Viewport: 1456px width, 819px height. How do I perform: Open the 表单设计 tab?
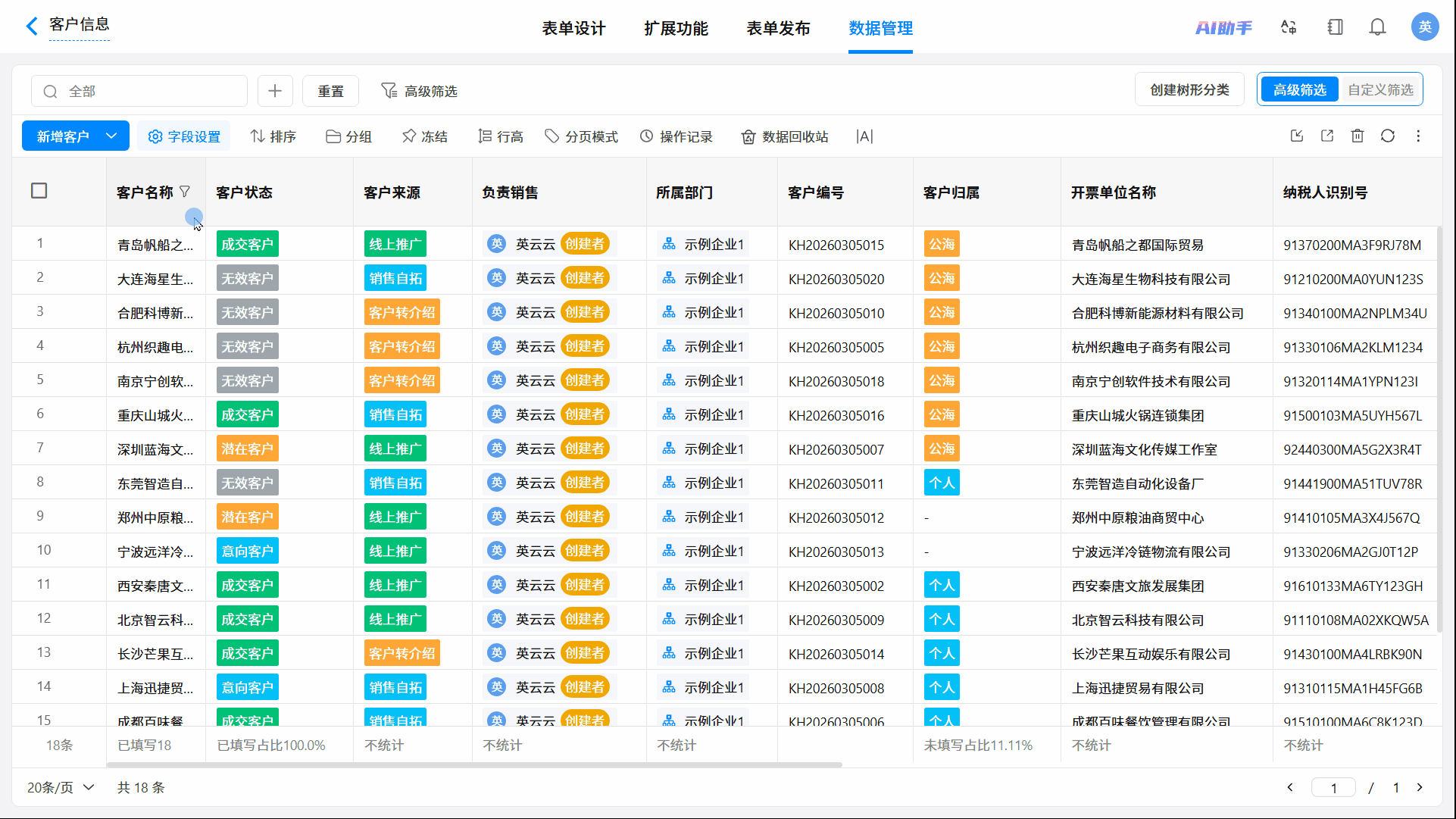(573, 28)
